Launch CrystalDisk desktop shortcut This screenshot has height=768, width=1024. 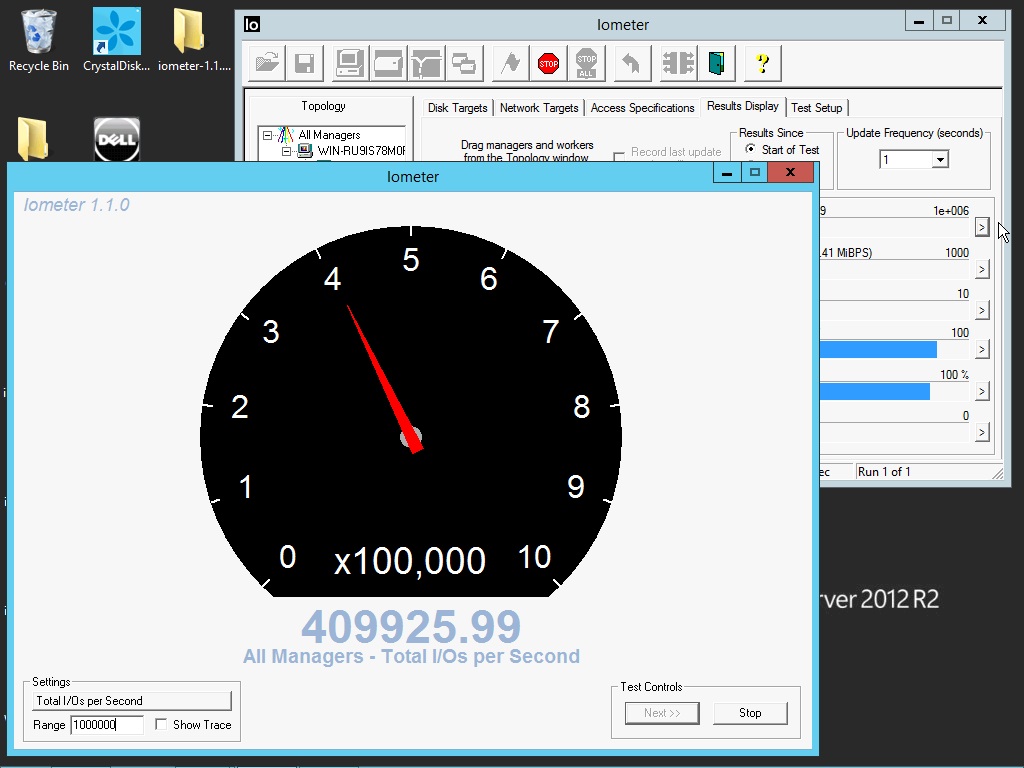click(x=116, y=40)
